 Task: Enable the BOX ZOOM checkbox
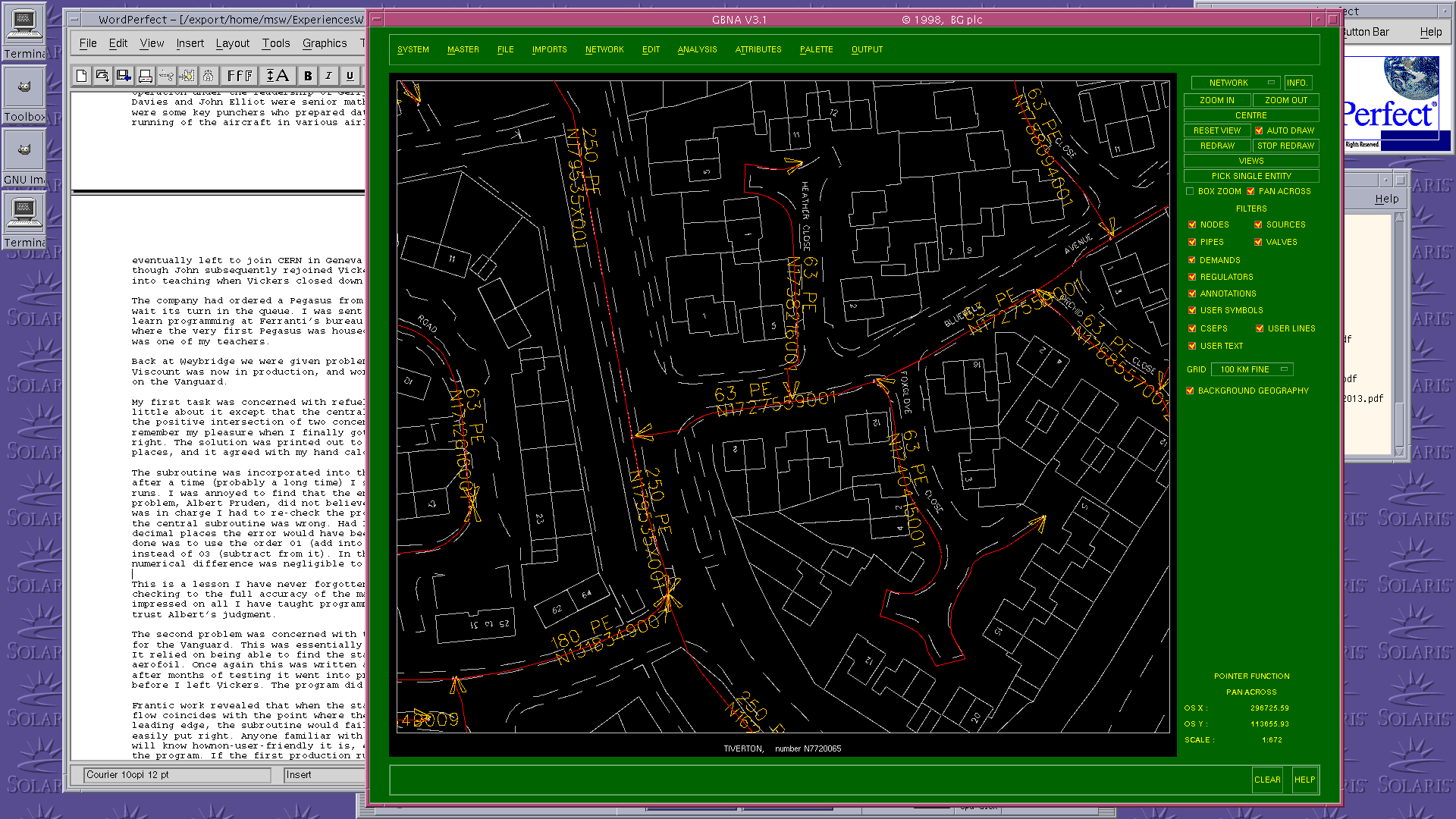pos(1190,191)
